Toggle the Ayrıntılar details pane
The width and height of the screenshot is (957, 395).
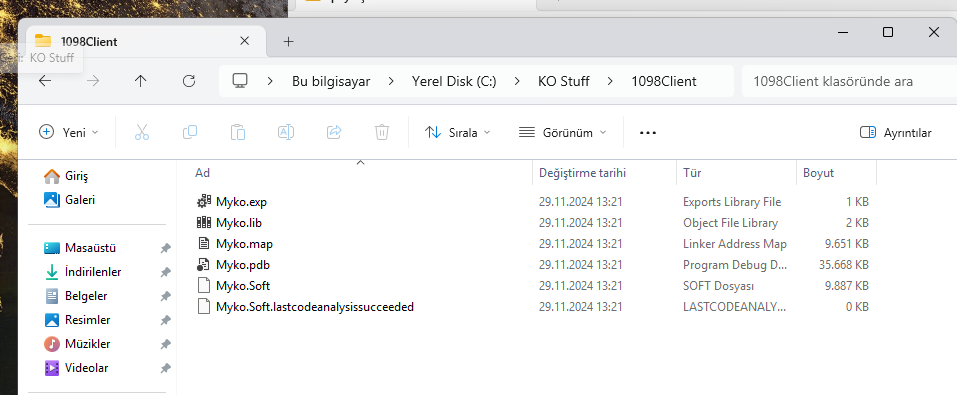pos(895,132)
